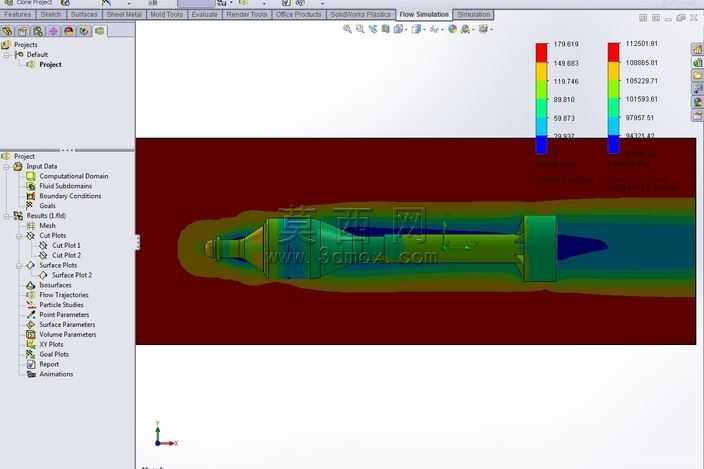Switch to the Office Products tab
This screenshot has height=469, width=704.
pyautogui.click(x=299, y=14)
